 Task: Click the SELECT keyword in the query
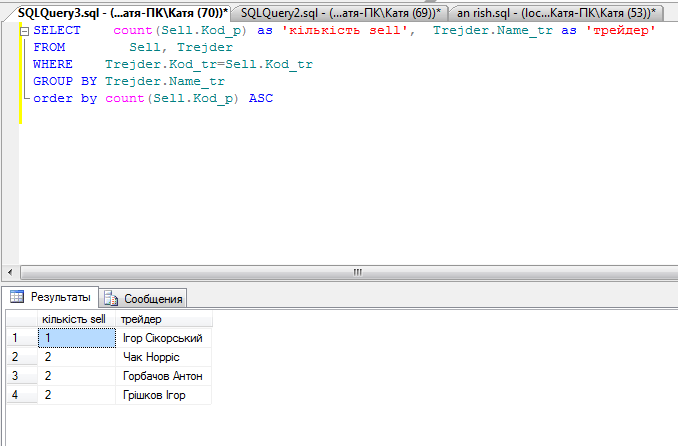(57, 31)
